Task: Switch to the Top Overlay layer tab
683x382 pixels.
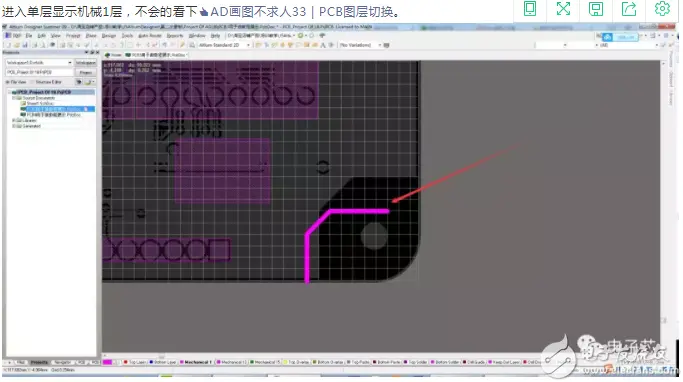Action: click(297, 362)
